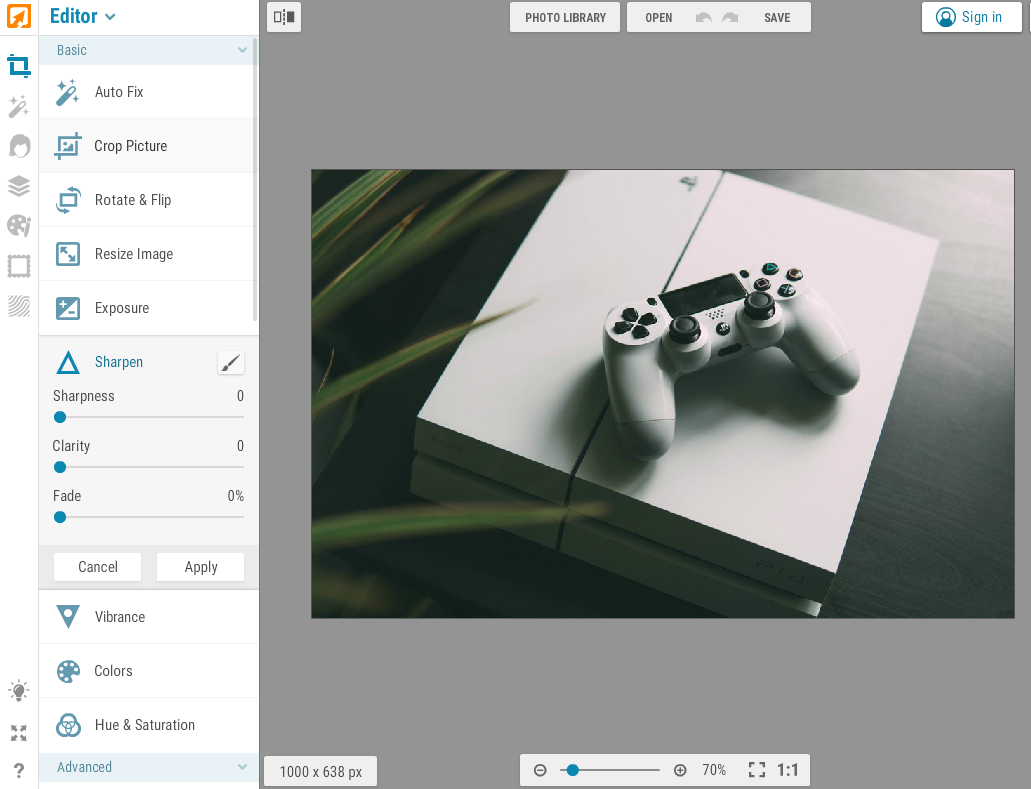Set zoom to 1:1 actual size
1031x789 pixels.
[x=787, y=770]
